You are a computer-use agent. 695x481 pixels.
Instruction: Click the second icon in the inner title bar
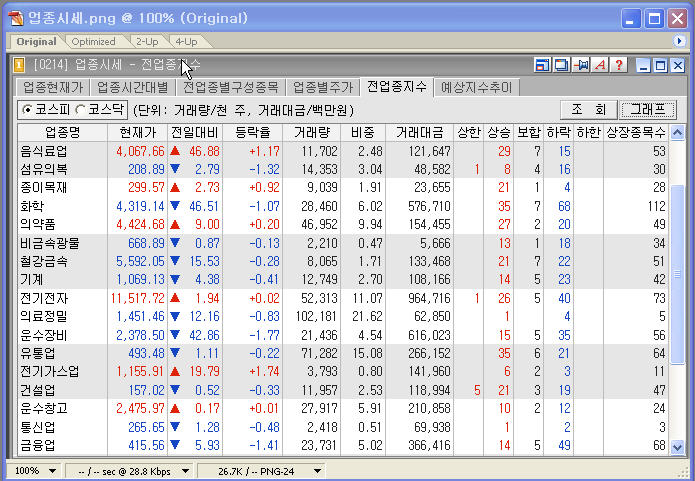coord(561,65)
